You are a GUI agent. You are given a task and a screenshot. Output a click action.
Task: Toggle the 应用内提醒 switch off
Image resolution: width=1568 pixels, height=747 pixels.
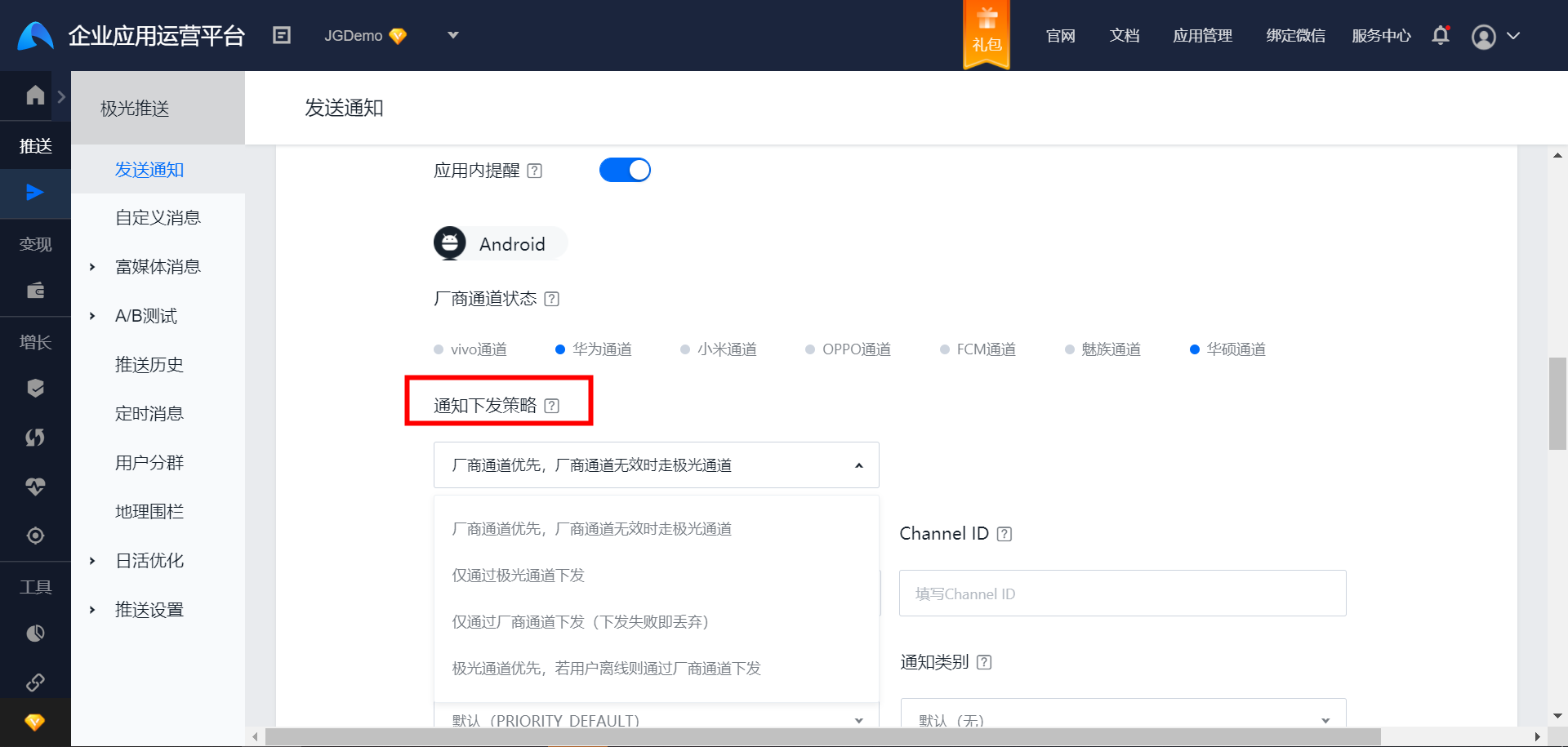625,170
